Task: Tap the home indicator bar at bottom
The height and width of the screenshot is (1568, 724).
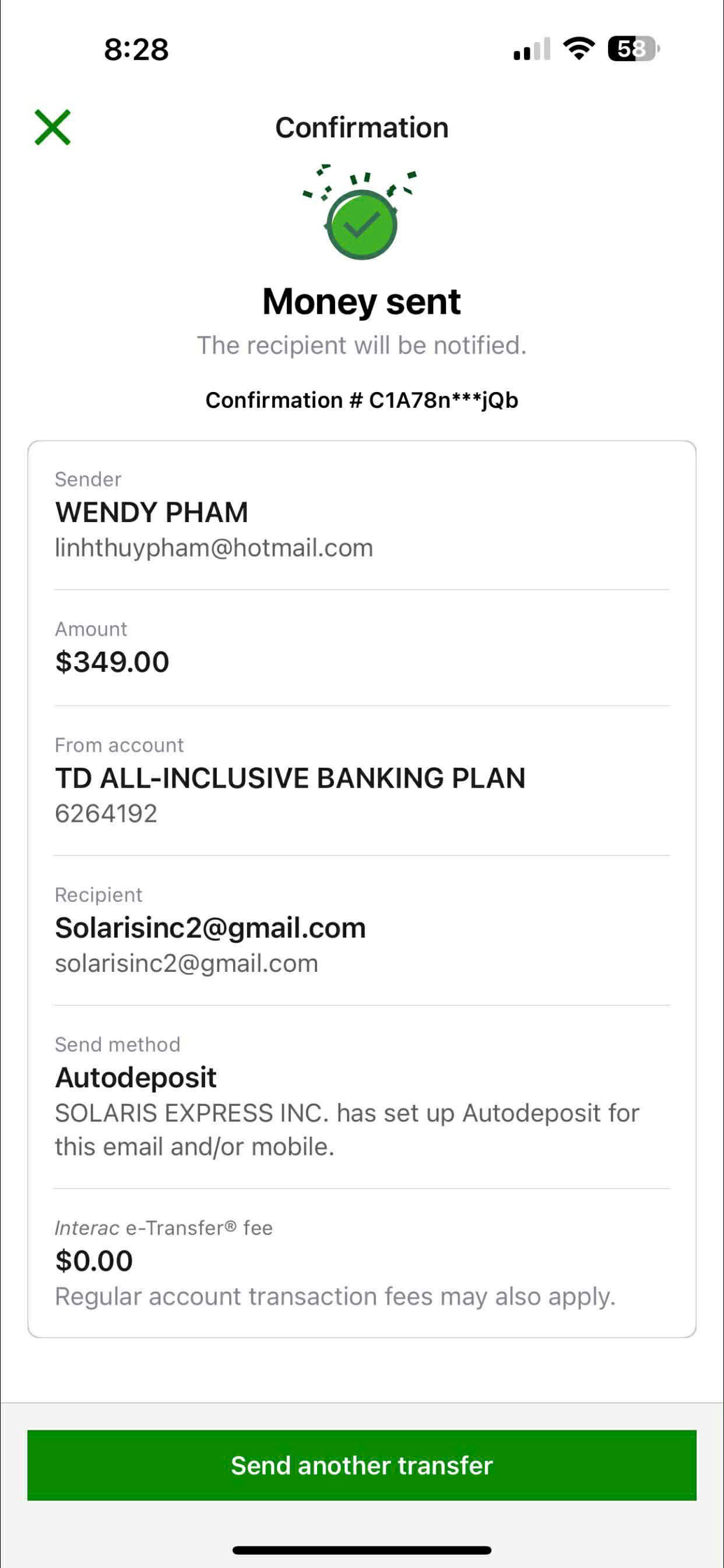Action: 362,1550
